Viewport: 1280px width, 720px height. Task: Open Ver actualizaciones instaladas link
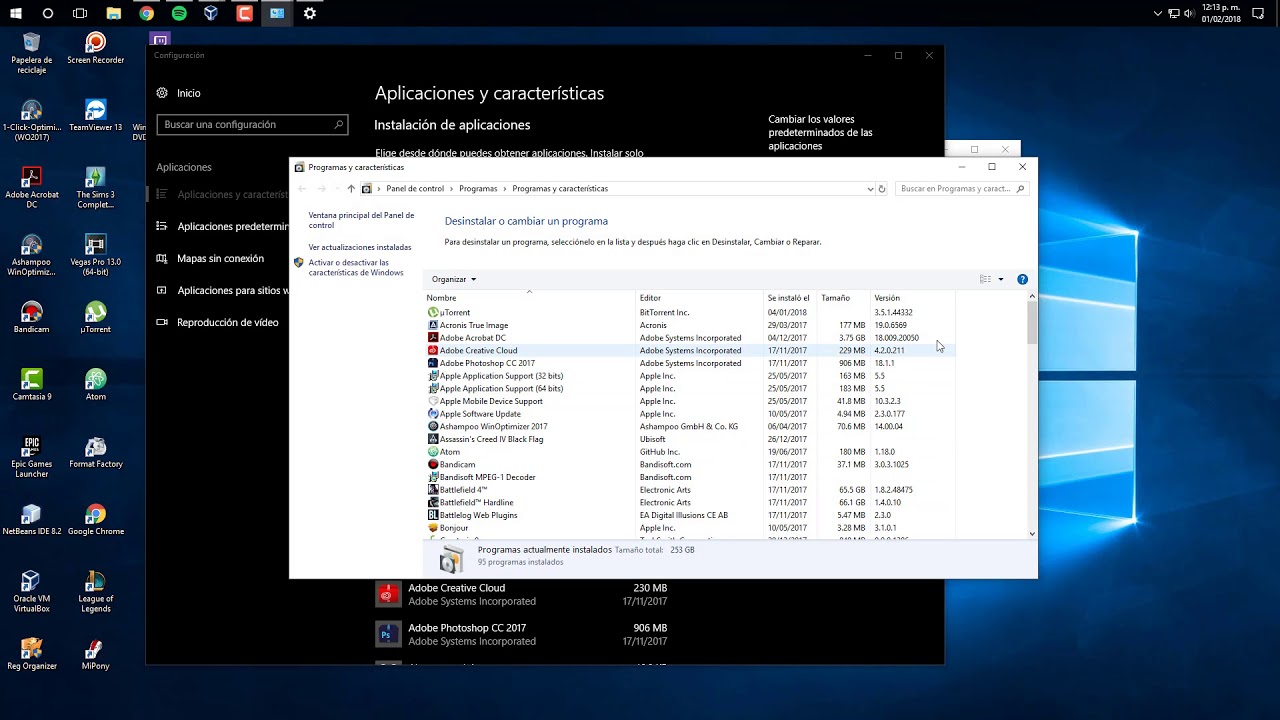coord(360,247)
